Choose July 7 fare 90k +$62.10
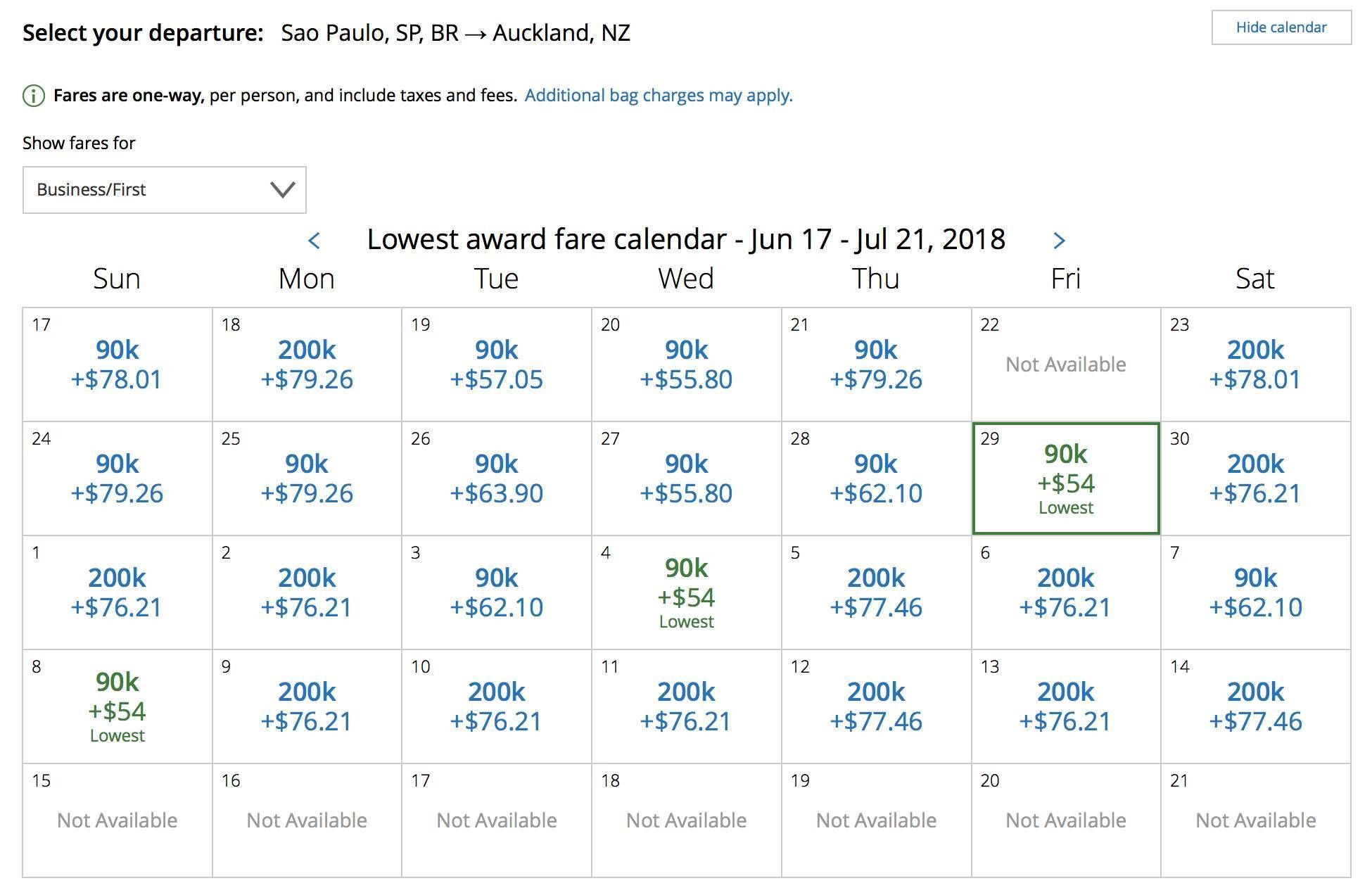The image size is (1372, 888). click(1255, 592)
